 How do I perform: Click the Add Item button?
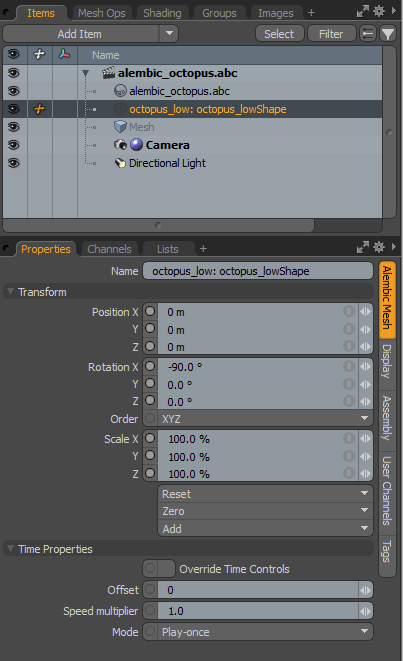(x=80, y=34)
